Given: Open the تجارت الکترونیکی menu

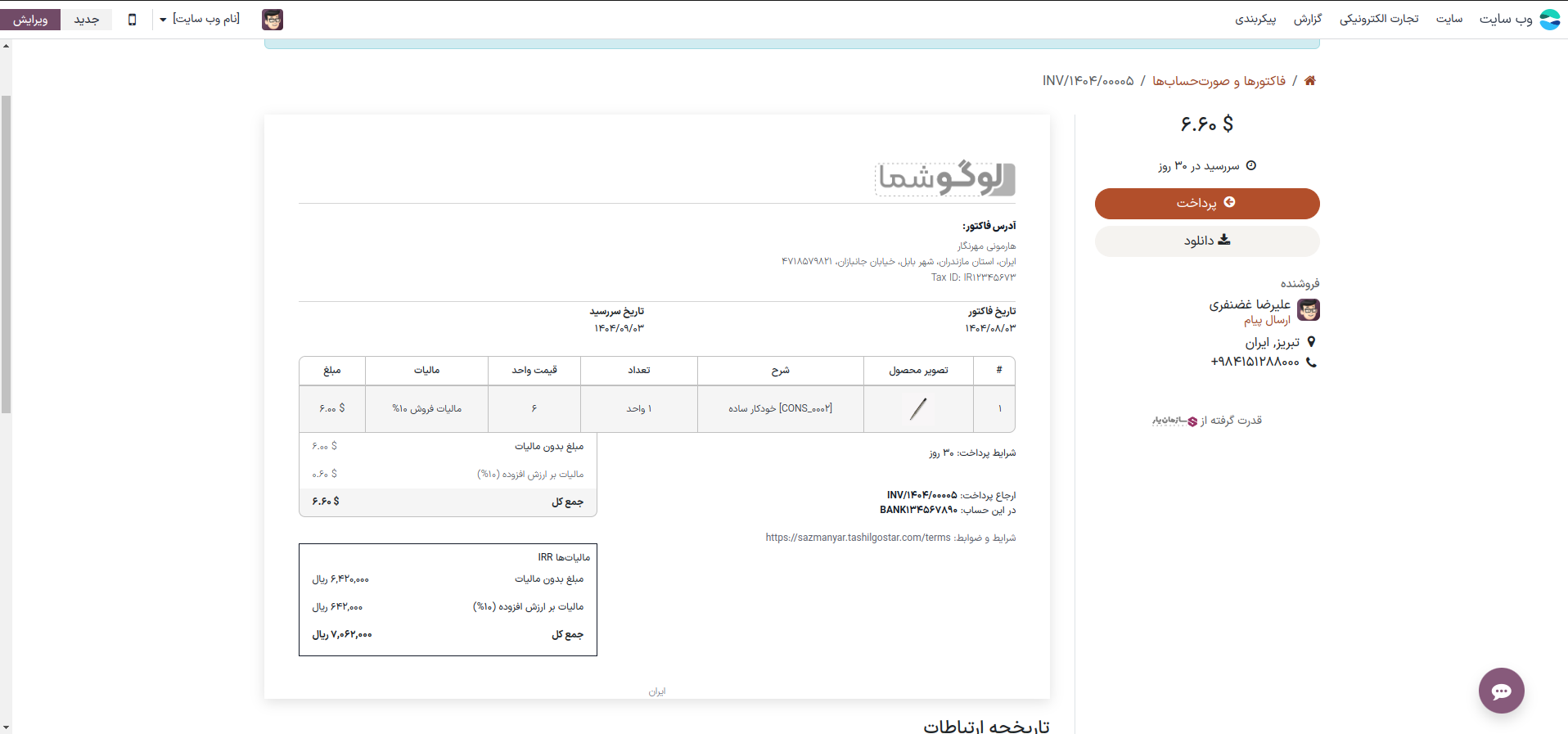Looking at the screenshot, I should point(1379,19).
